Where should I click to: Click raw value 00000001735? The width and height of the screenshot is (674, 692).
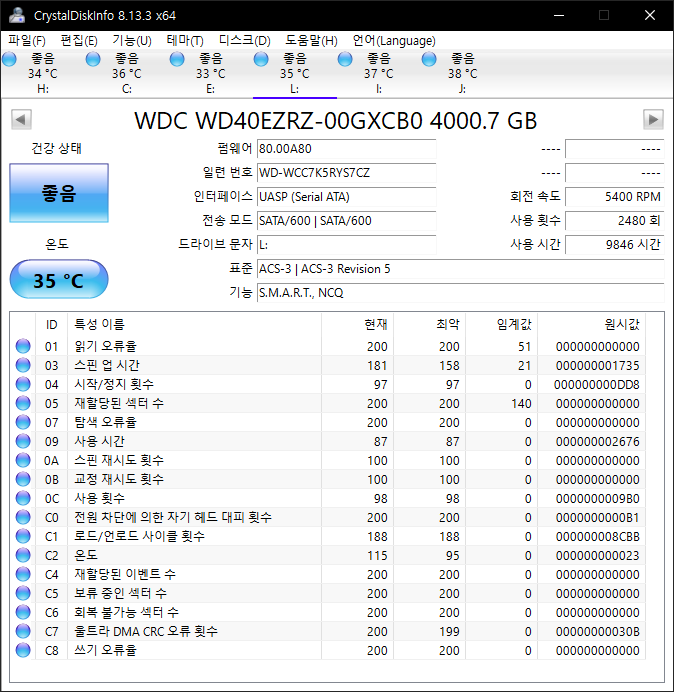pos(597,366)
